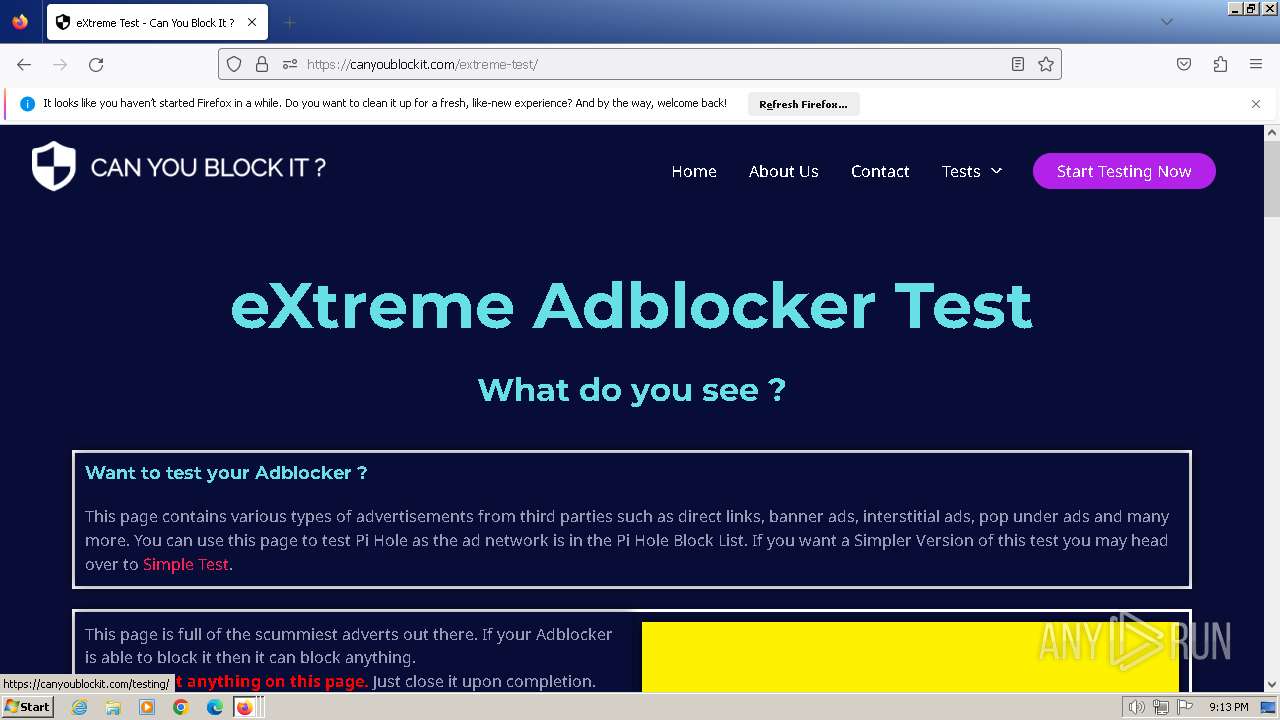The image size is (1280, 720).
Task: Click the page scrollbar up arrow
Action: pos(1272,132)
